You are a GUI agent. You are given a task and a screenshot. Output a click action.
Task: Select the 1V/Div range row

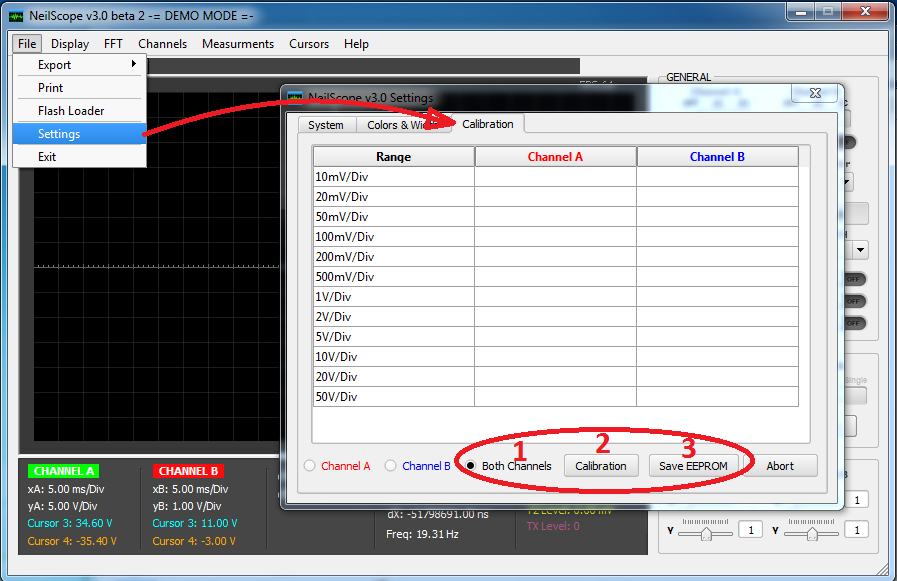click(x=555, y=297)
